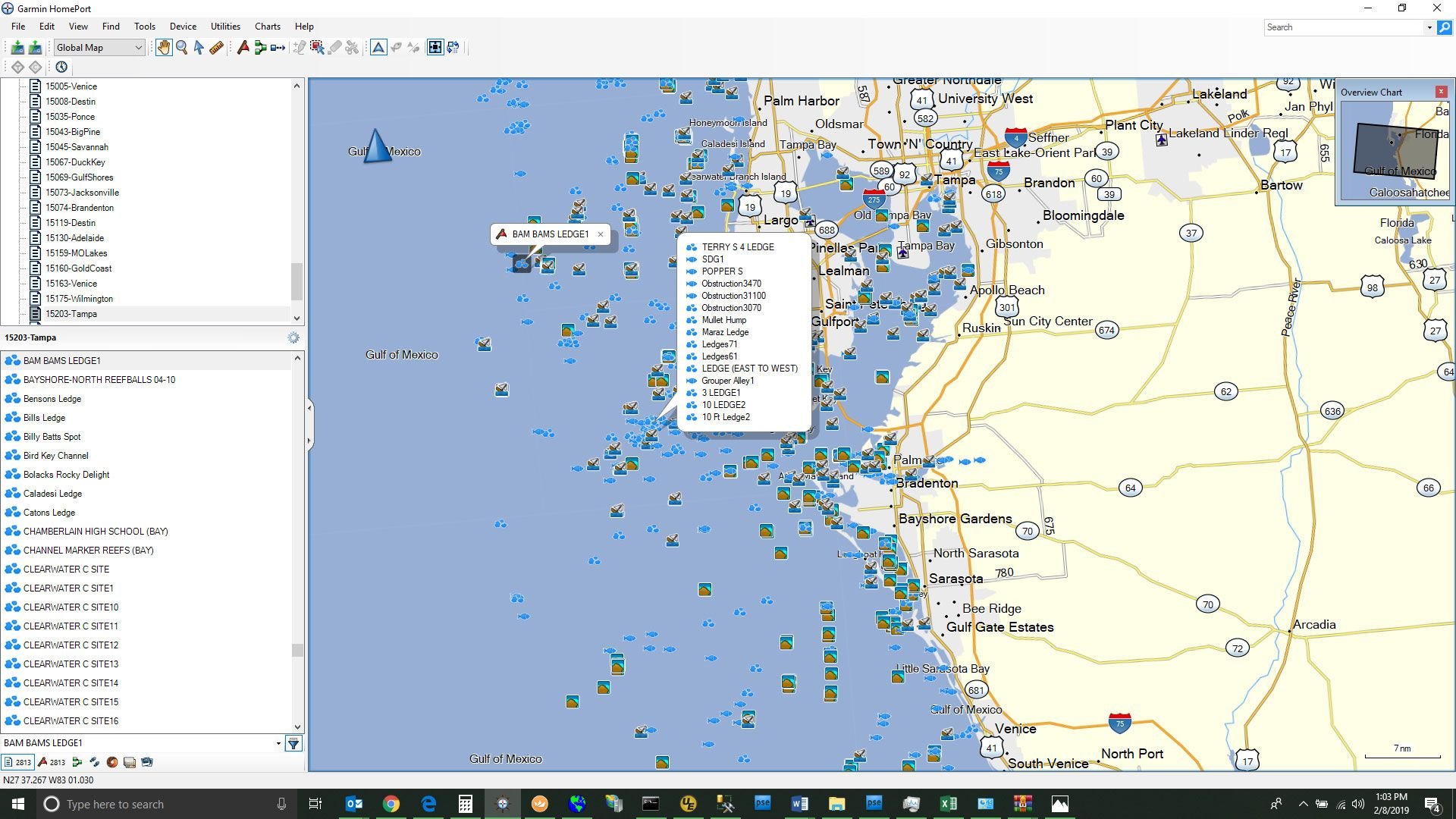This screenshot has width=1456, height=819.
Task: Click LEDGE (EAST TO WEST) in popup
Action: (749, 369)
